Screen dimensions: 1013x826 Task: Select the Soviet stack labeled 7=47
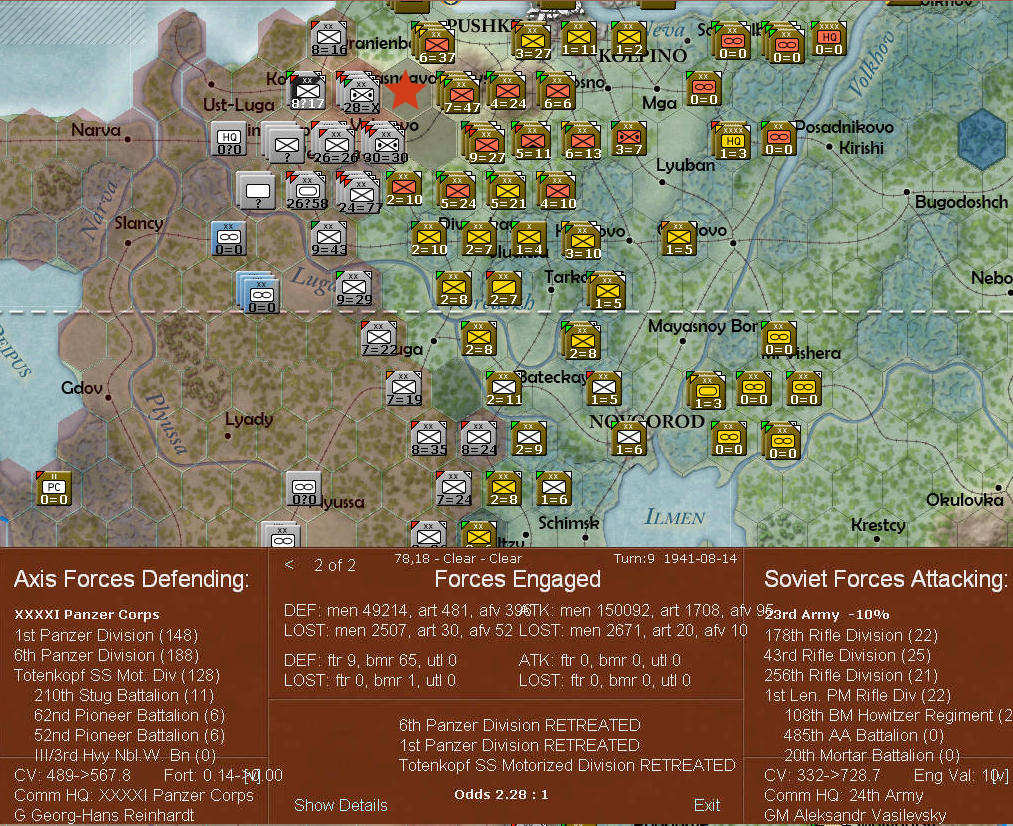tap(461, 94)
